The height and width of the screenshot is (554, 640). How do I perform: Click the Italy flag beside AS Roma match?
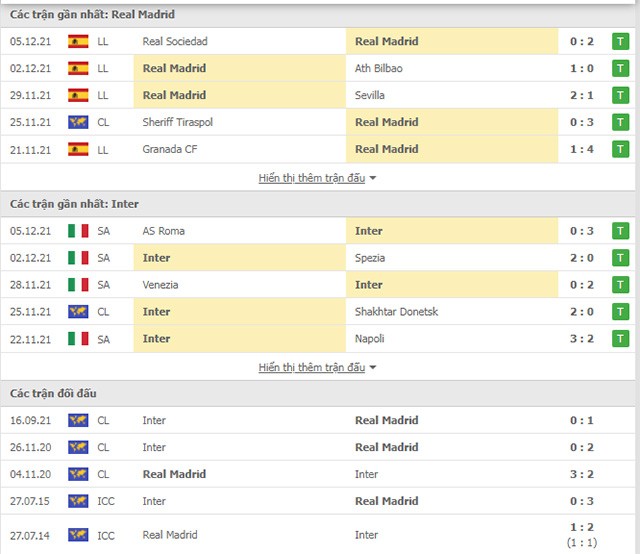78,231
